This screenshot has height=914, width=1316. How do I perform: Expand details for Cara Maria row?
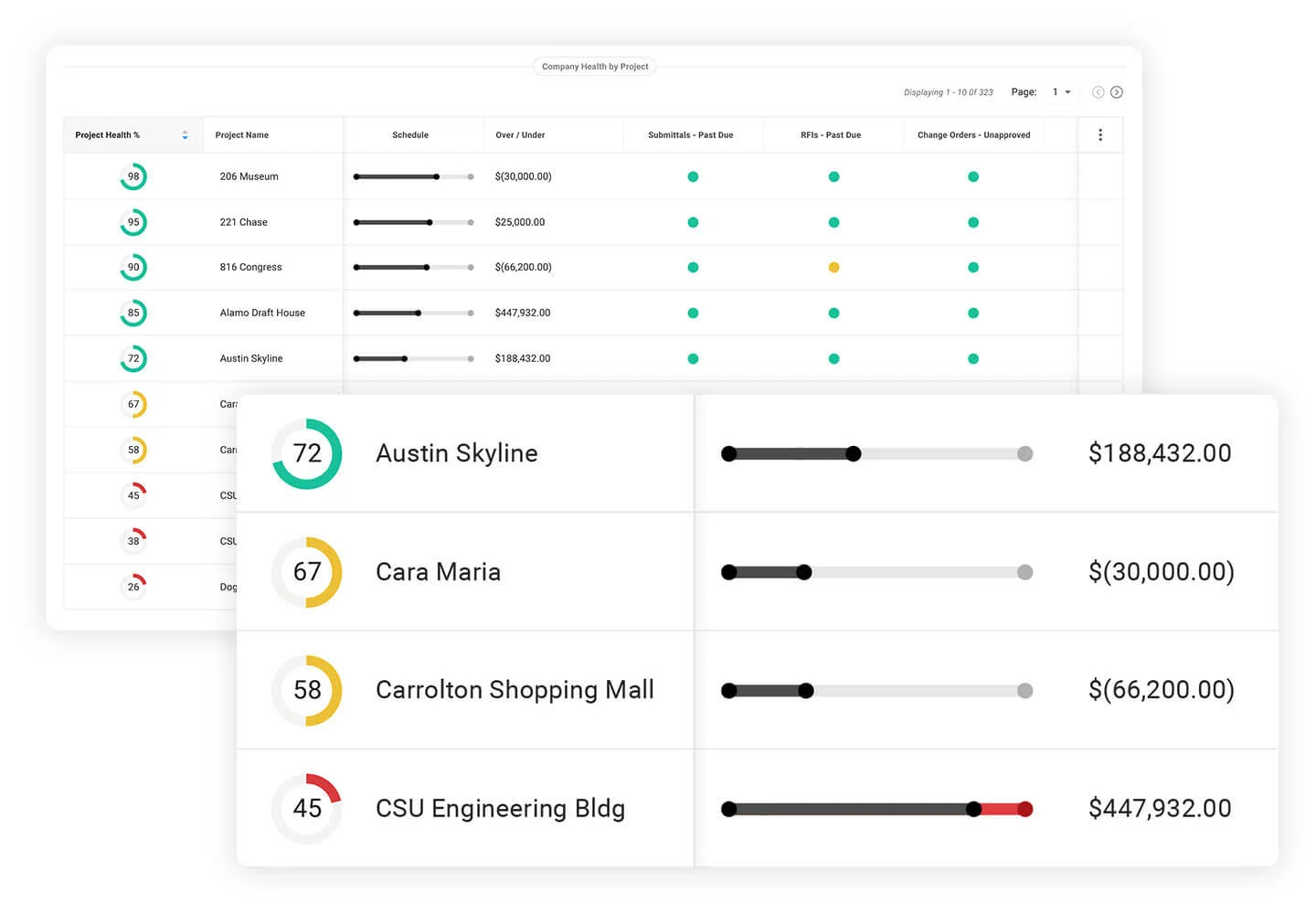(438, 571)
